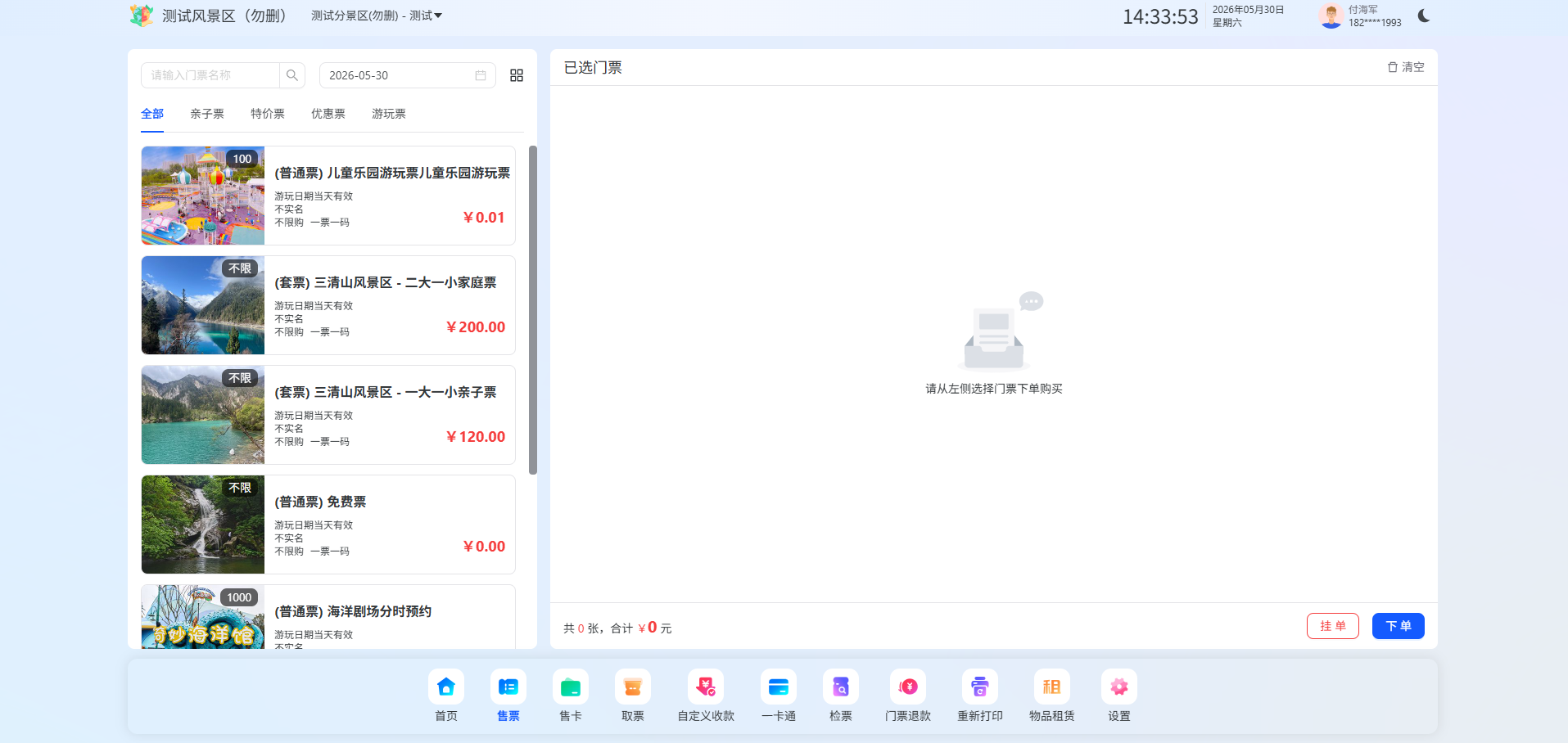Open the calendar icon in date field
Screen dimensions: 1568x743
point(481,75)
